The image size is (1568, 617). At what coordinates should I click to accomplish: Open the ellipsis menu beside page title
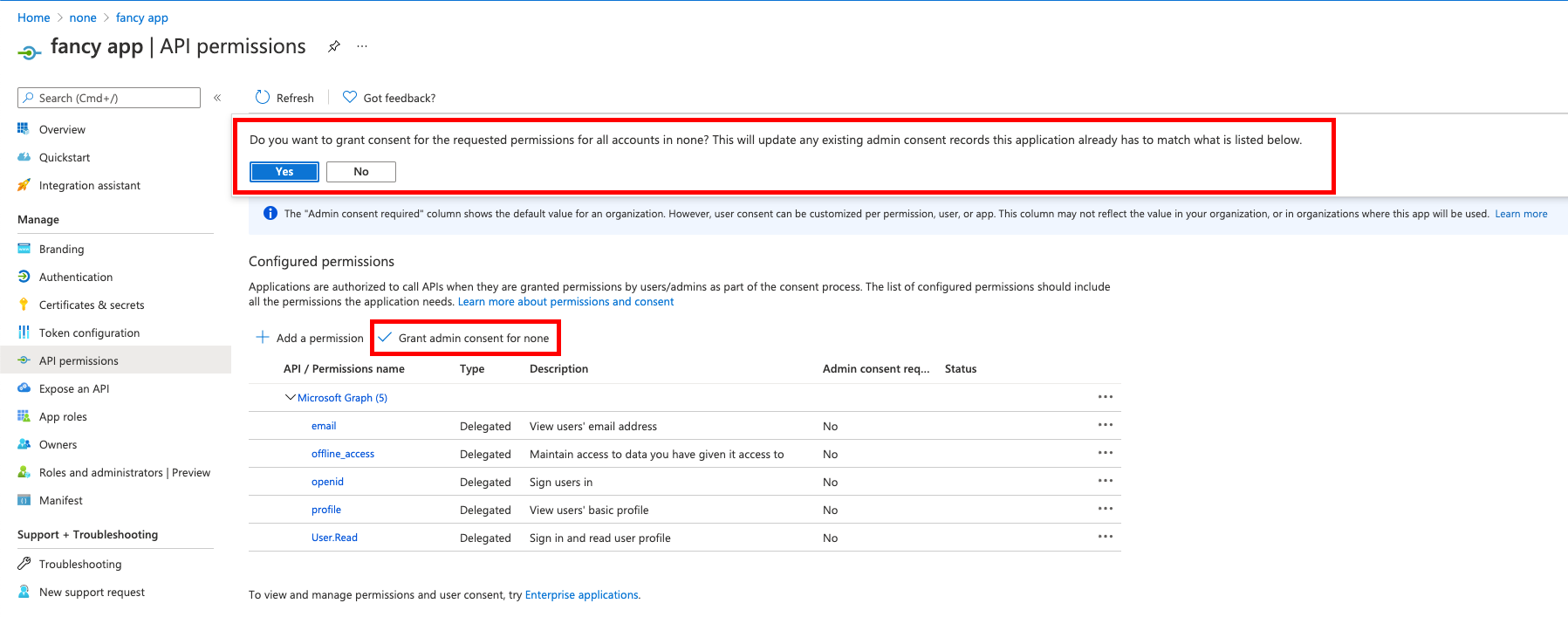(362, 47)
